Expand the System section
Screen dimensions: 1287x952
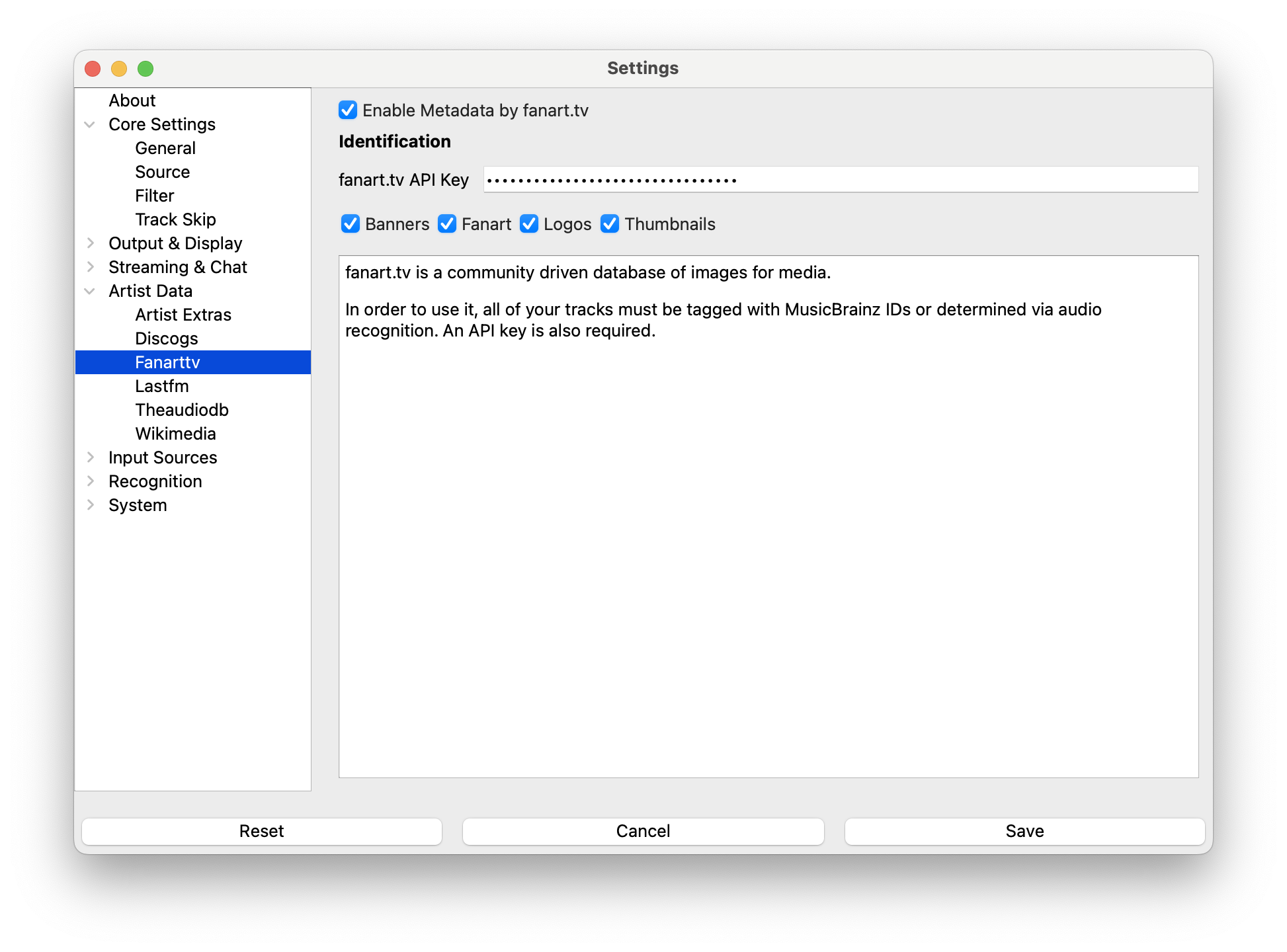point(90,505)
